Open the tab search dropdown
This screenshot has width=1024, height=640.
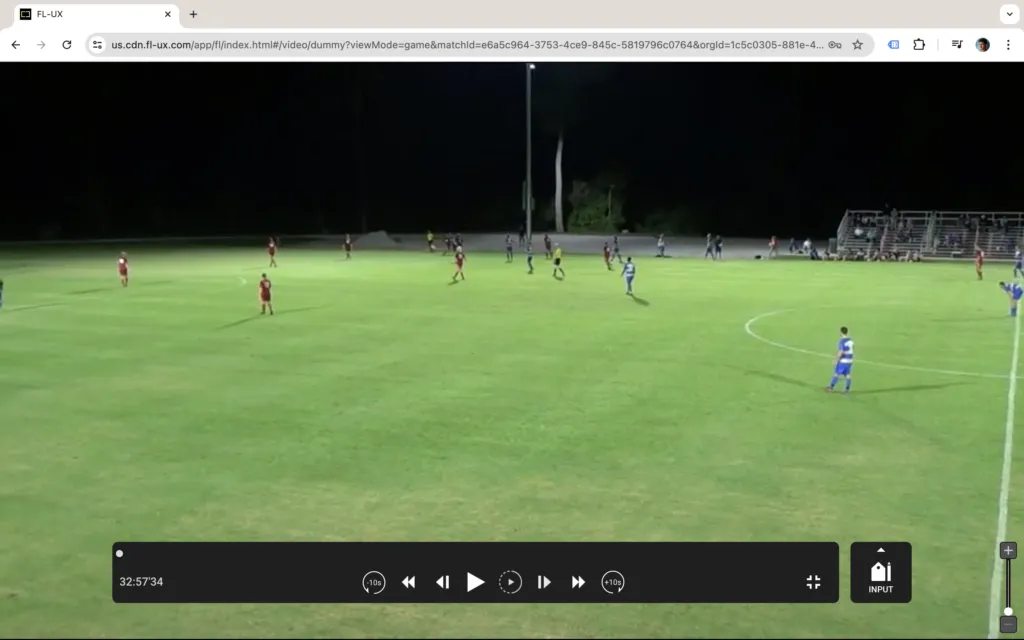pyautogui.click(x=1009, y=14)
